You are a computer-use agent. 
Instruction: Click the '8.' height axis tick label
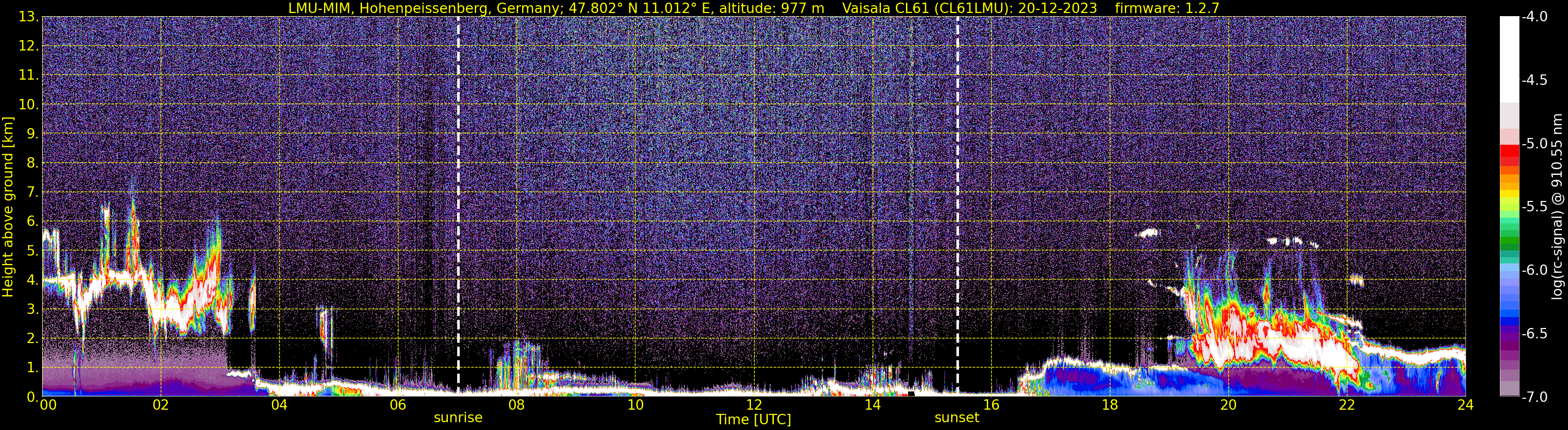[x=33, y=163]
